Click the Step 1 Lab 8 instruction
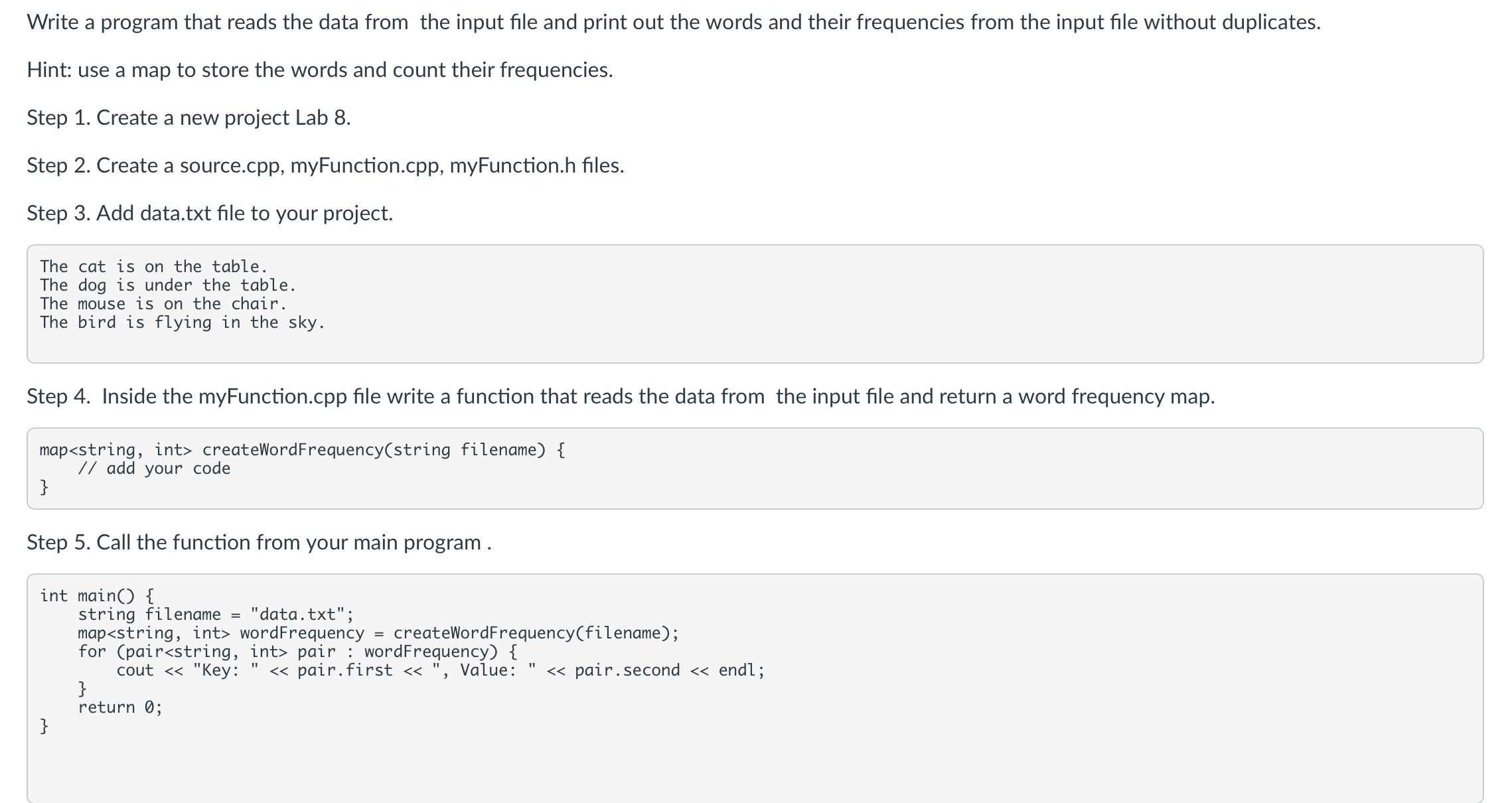 [x=189, y=117]
